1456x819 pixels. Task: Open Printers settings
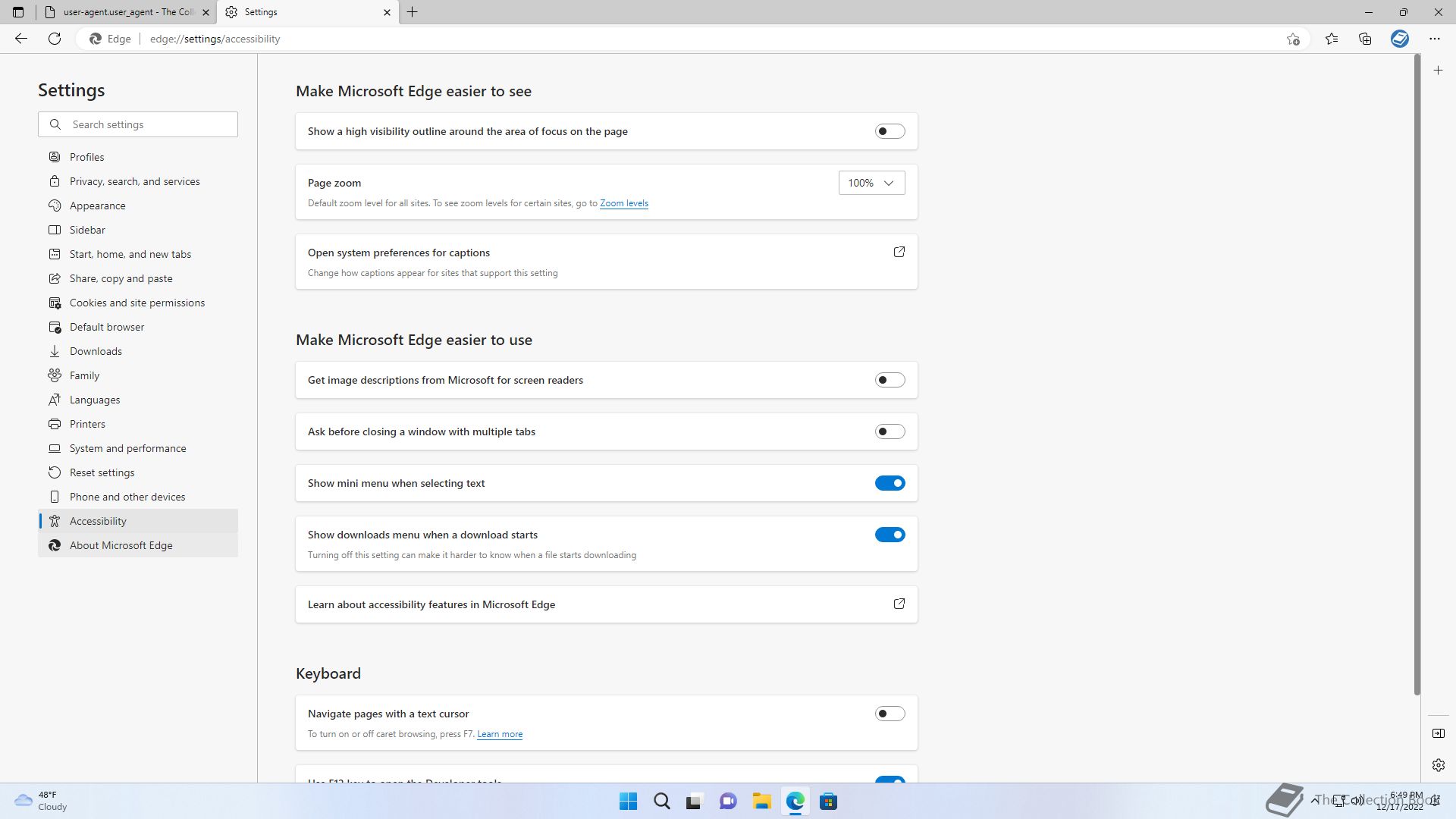point(138,424)
